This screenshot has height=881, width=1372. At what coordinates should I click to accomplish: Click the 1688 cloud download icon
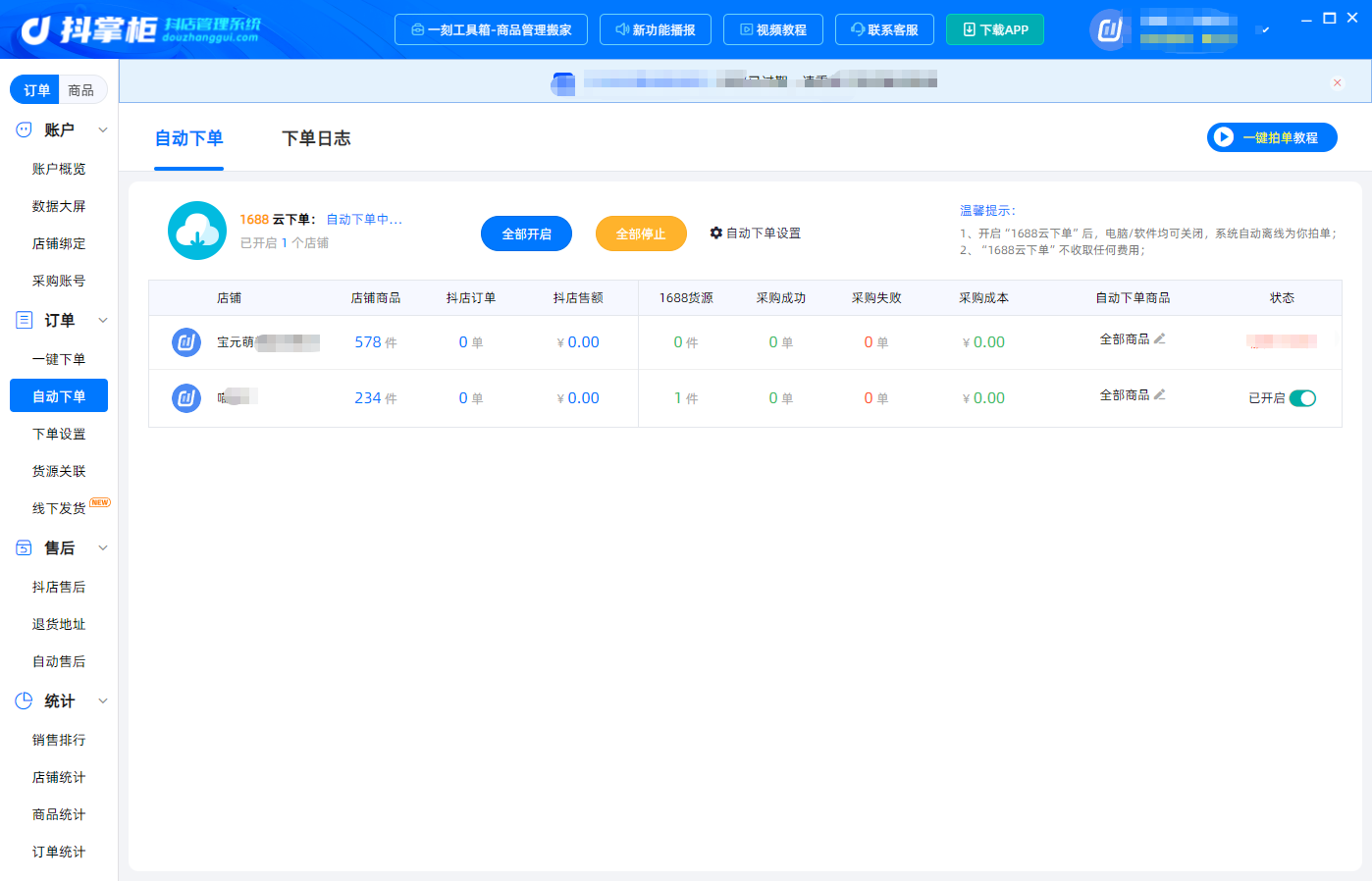(197, 231)
